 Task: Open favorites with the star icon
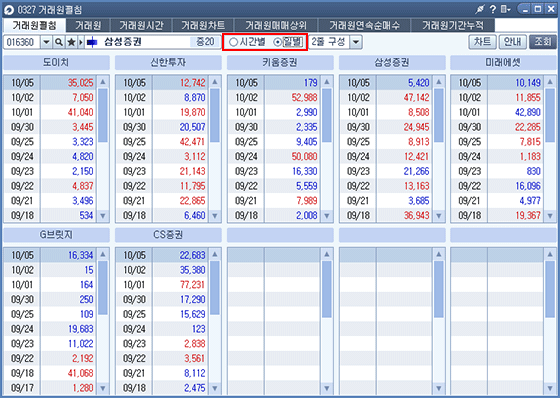click(x=71, y=42)
